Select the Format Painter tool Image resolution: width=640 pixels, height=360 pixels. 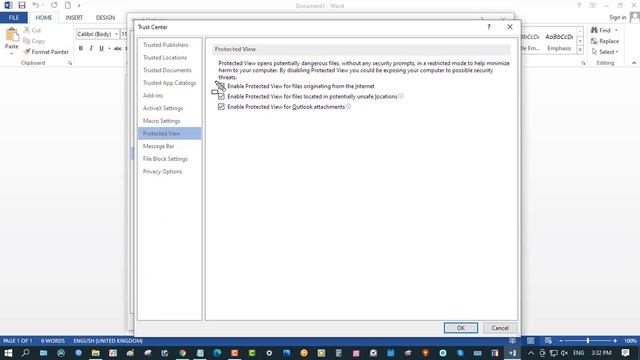(46, 52)
